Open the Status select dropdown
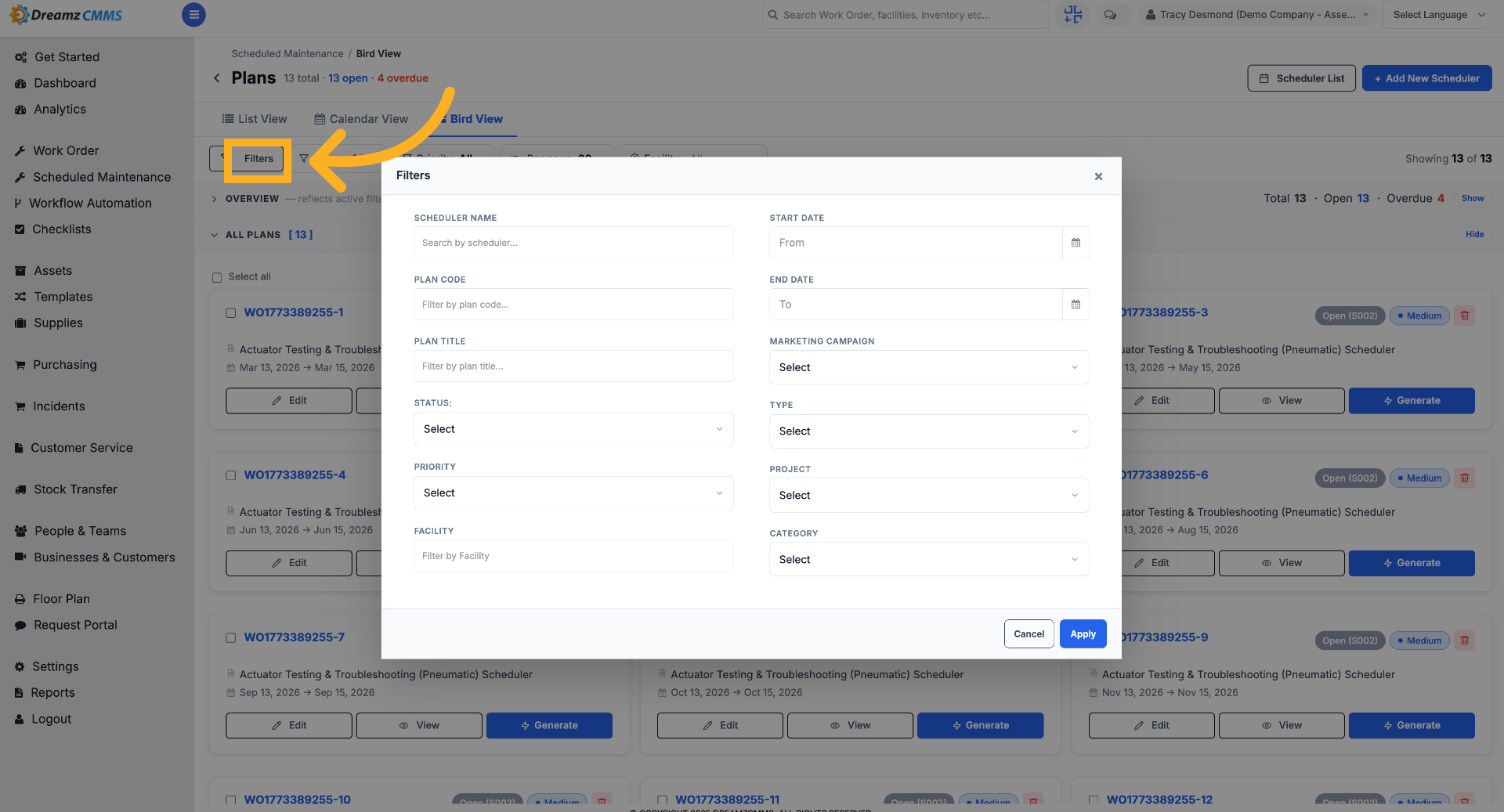 click(573, 429)
